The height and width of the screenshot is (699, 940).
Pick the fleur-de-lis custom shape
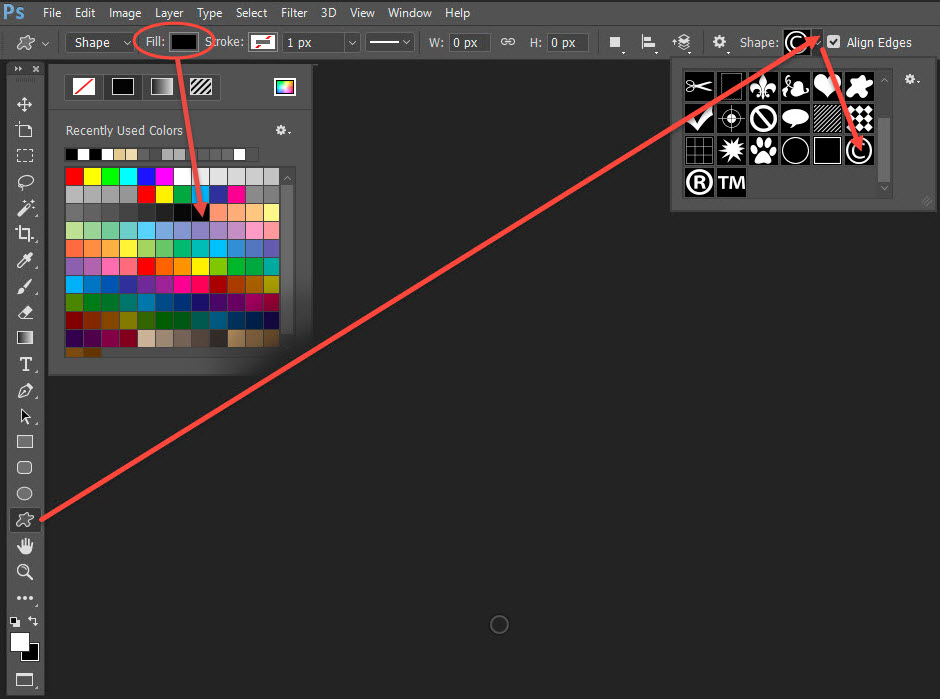click(x=763, y=86)
